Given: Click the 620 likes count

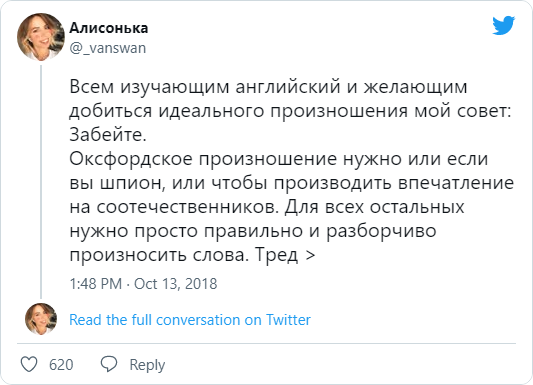Looking at the screenshot, I should click(x=61, y=365).
